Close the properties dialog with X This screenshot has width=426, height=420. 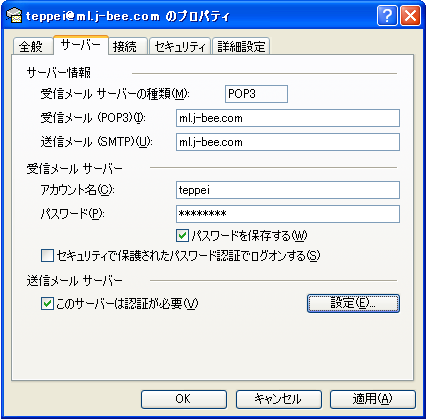click(x=410, y=15)
